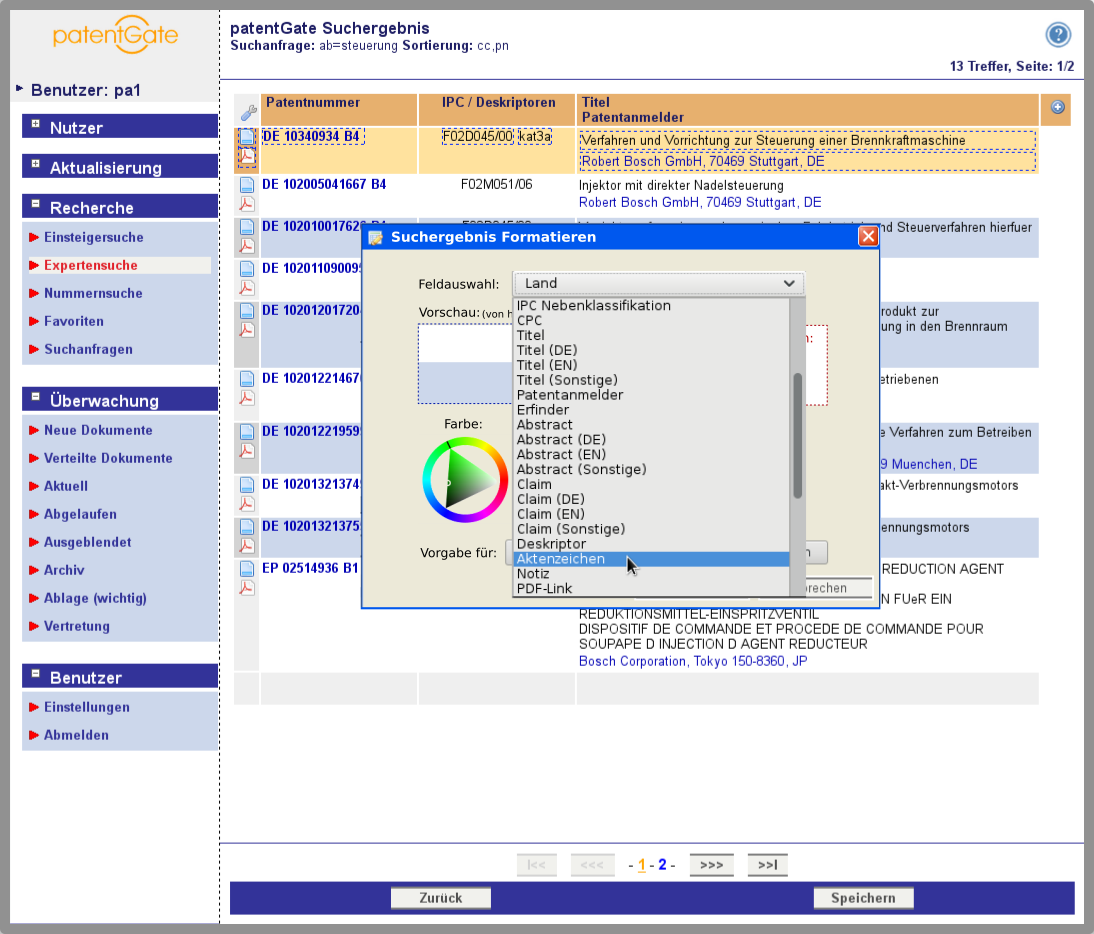Open Favoriten in the sidebar

point(74,321)
